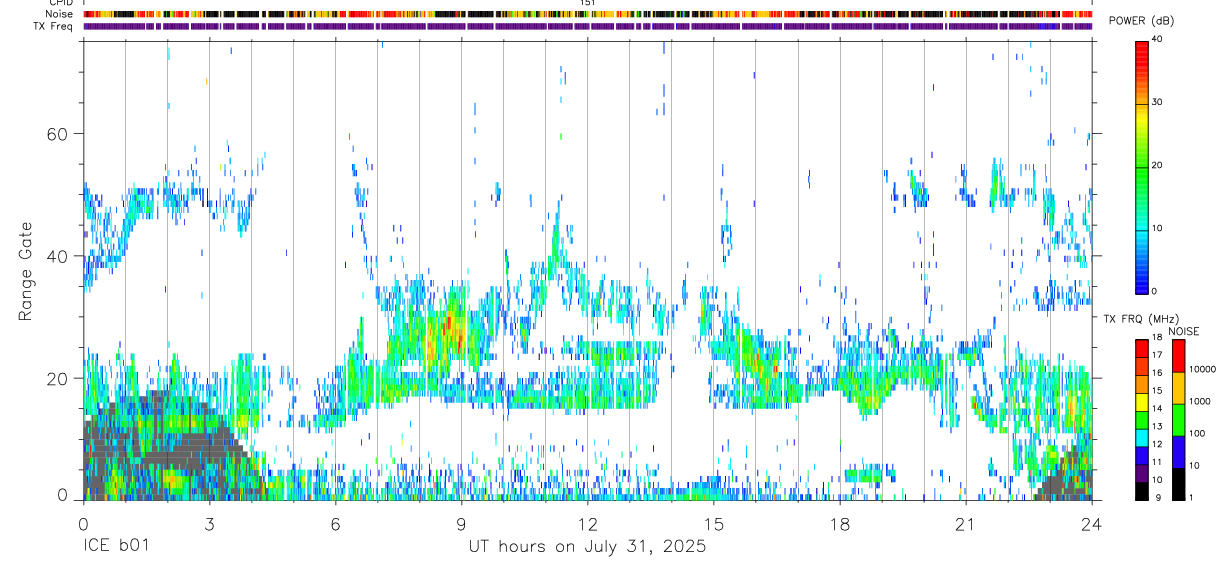1228x567 pixels.
Task: Click the UT hour tick label 21
Action: [x=966, y=523]
